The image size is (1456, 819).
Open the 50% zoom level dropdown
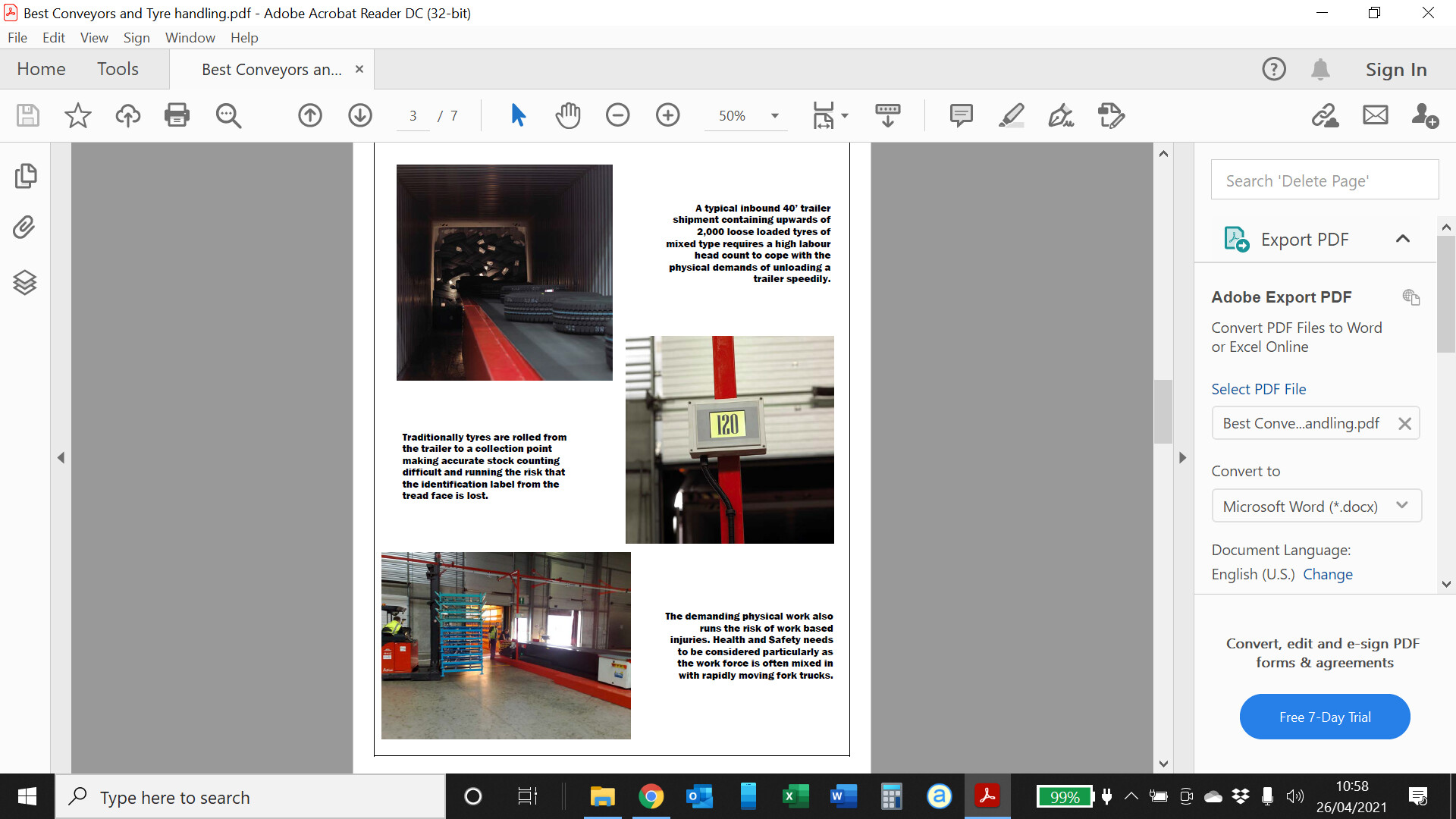[x=774, y=116]
